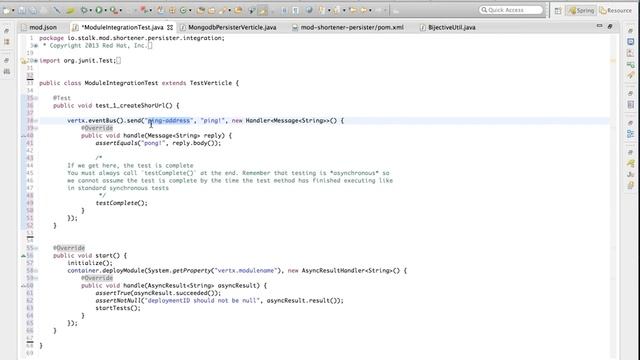The width and height of the screenshot is (640, 360).
Task: Click the Search flashlight toolbar icon
Action: click(x=222, y=10)
